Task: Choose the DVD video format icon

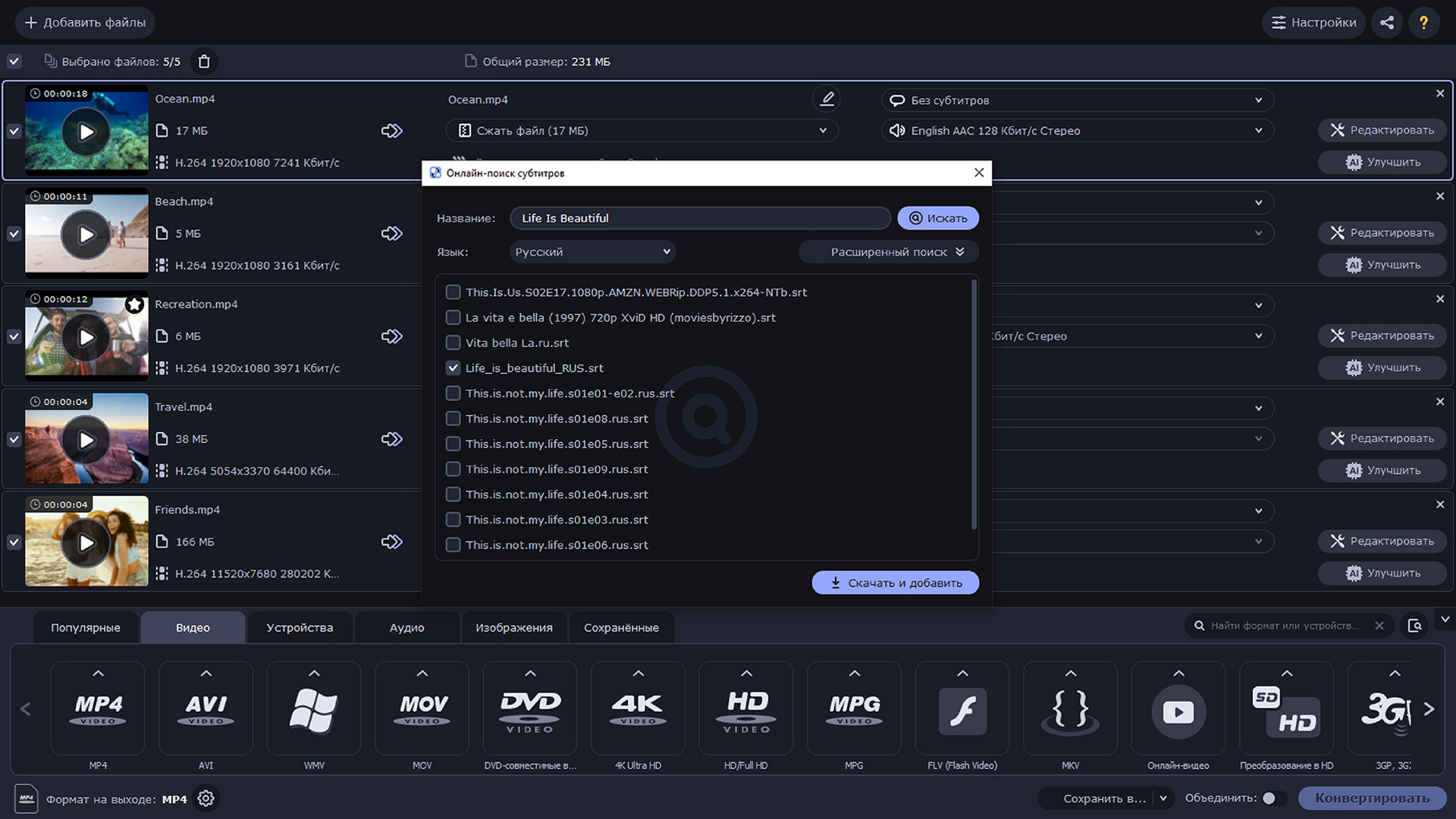Action: [530, 710]
